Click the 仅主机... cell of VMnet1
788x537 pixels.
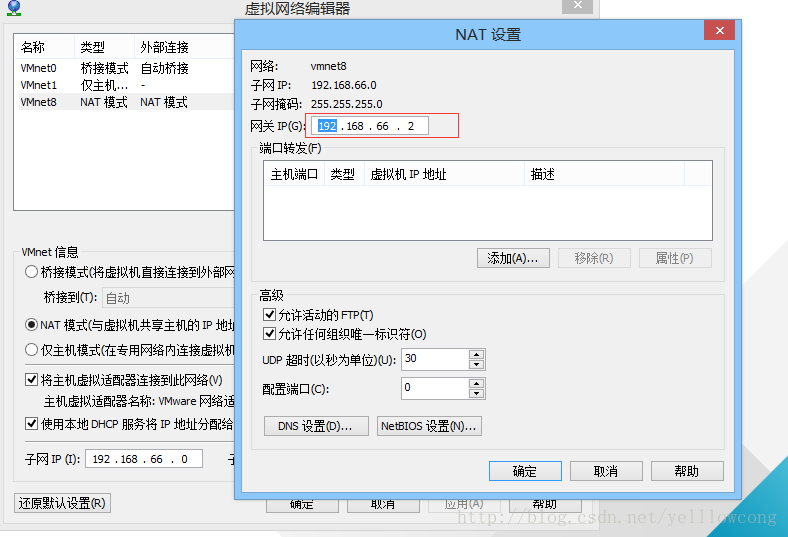(x=104, y=85)
